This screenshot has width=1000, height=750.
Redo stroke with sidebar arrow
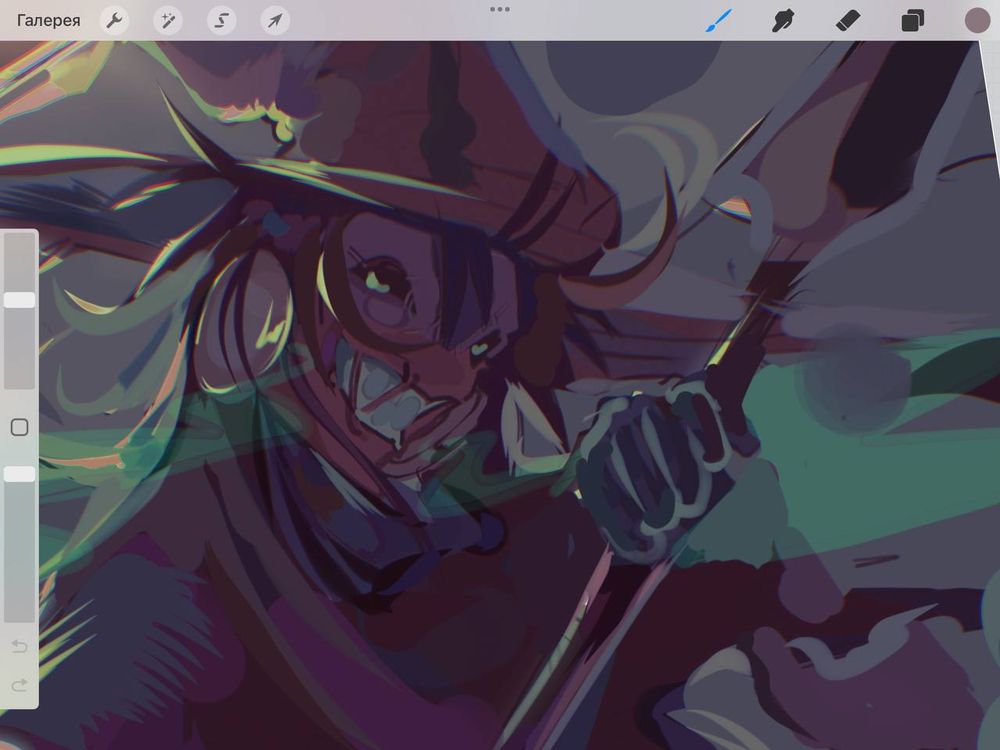(x=20, y=686)
